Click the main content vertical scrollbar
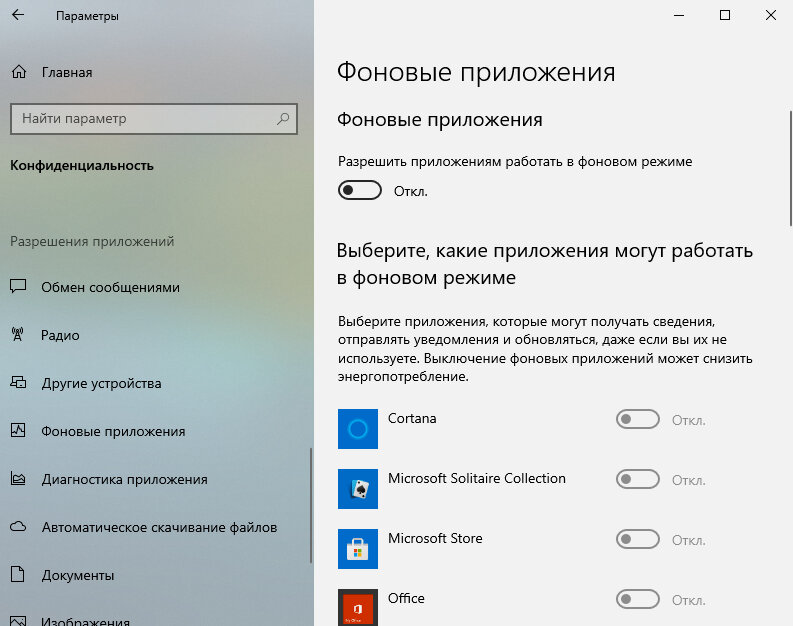The width and height of the screenshot is (793, 626). (790, 168)
